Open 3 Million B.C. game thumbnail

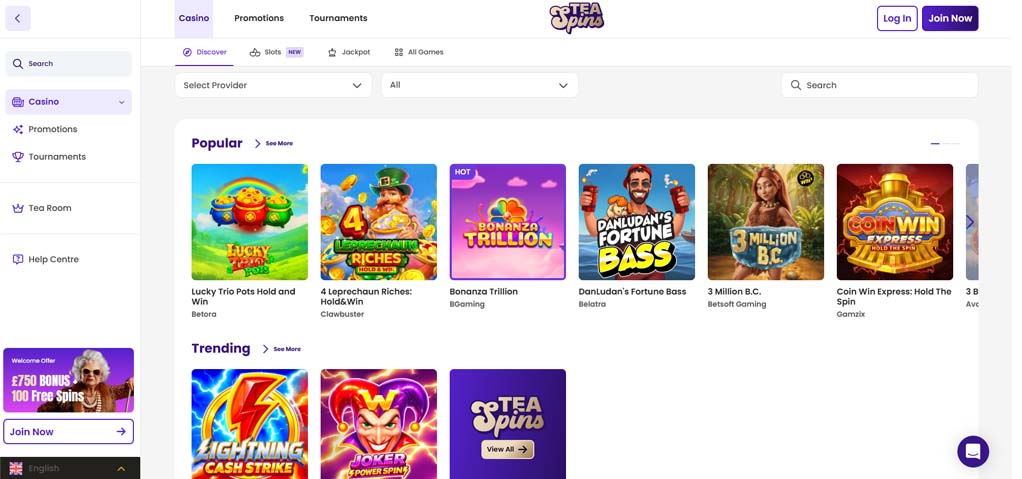[766, 222]
